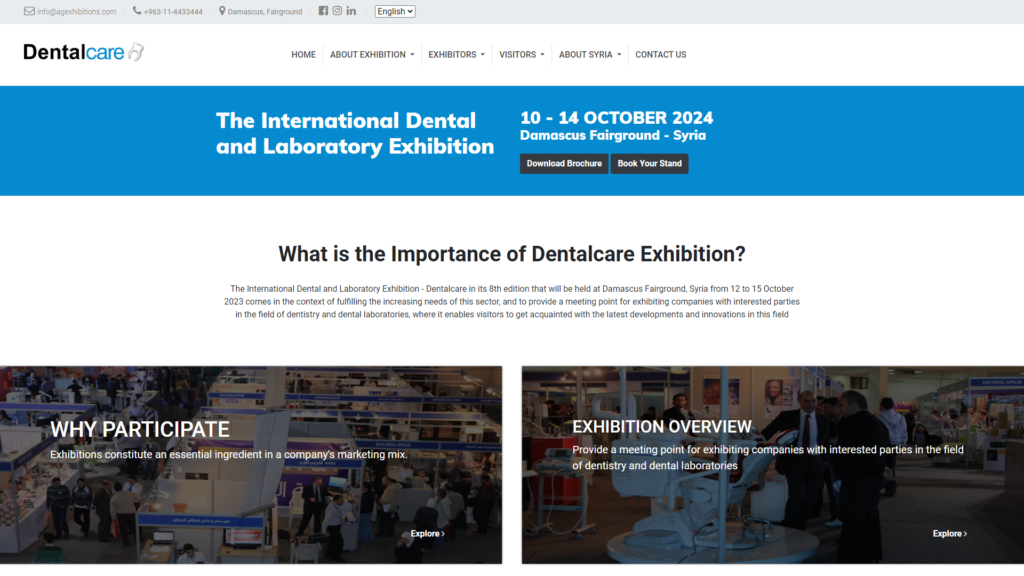Viewport: 1024px width, 576px height.
Task: Open the LinkedIn icon link
Action: pos(351,11)
